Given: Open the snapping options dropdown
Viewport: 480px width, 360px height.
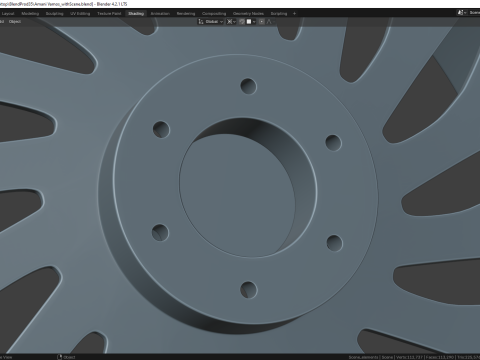Looking at the screenshot, I should pos(254,22).
